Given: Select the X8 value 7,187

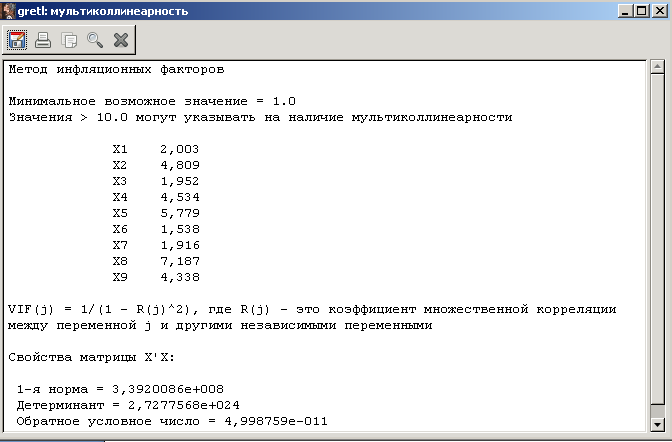Looking at the screenshot, I should [180, 261].
